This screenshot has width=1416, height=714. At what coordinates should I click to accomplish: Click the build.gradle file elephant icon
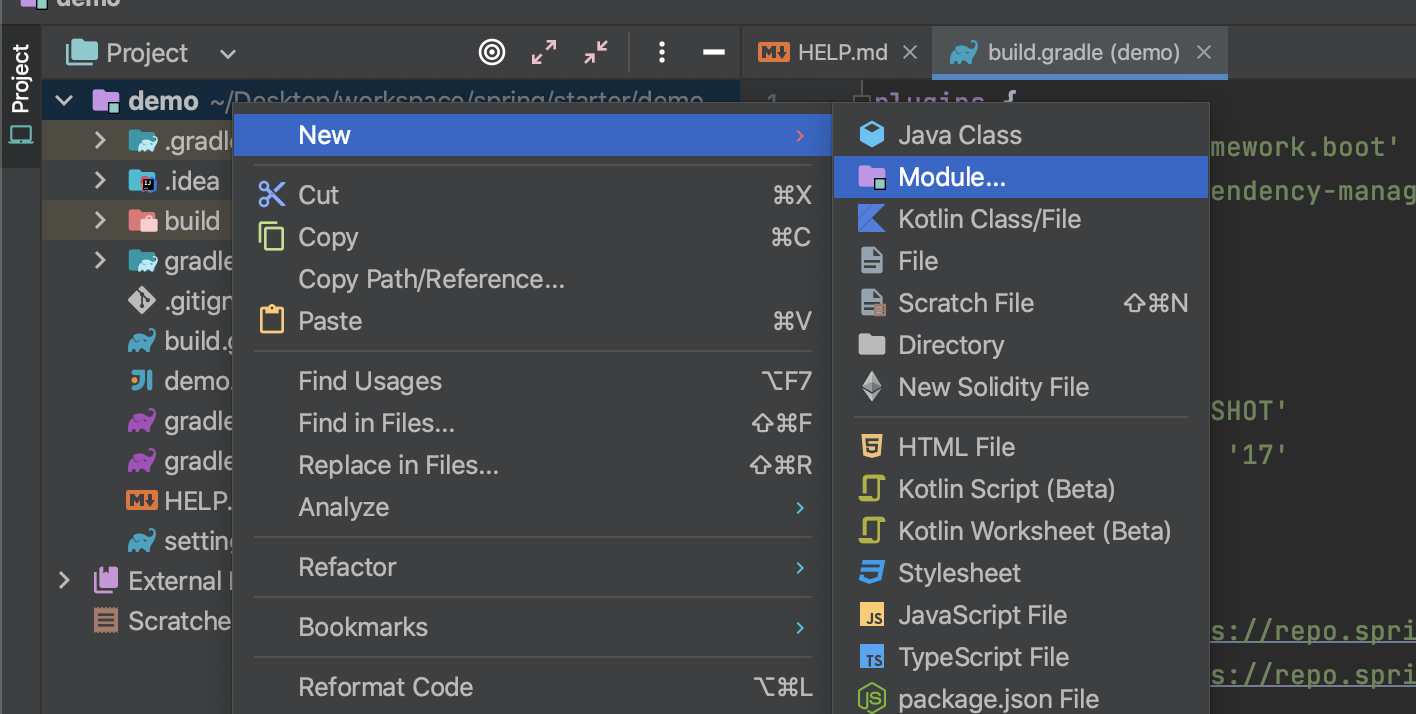coord(142,341)
